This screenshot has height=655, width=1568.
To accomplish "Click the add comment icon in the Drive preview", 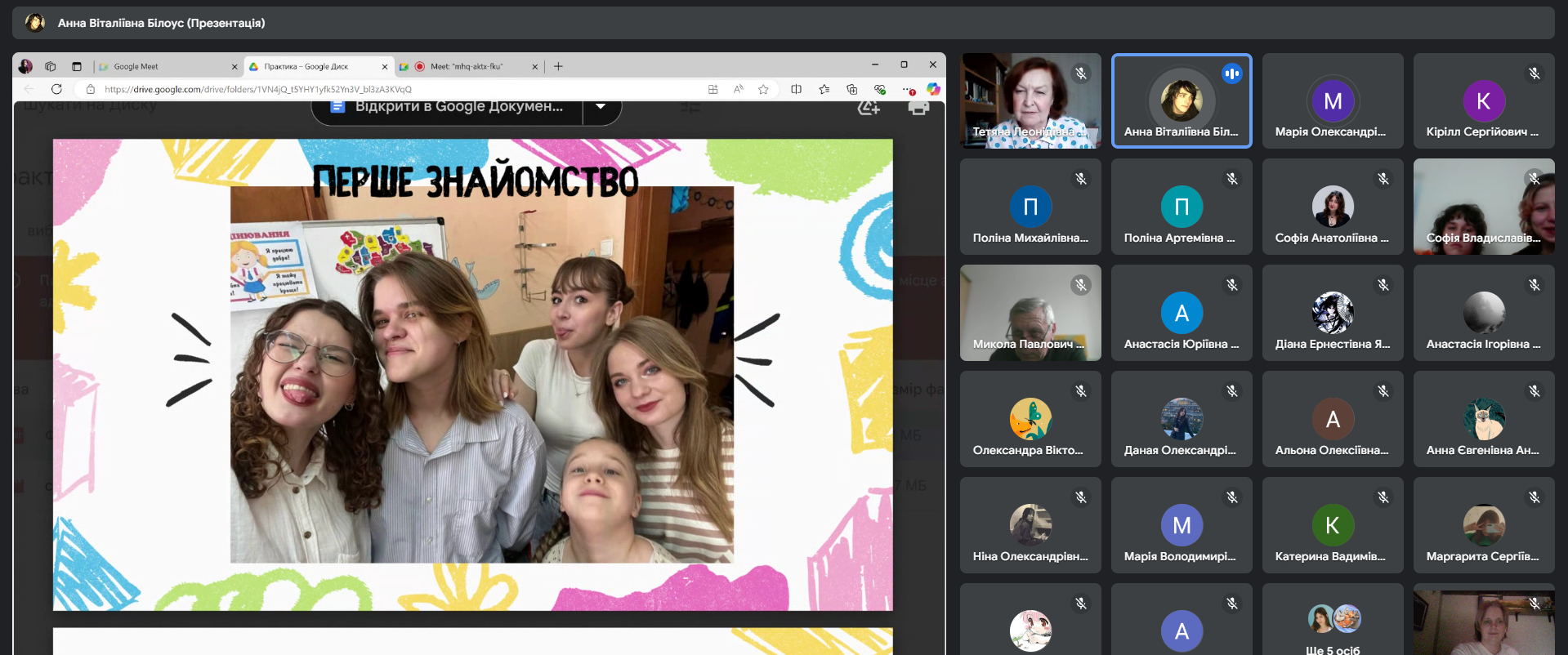I will pos(868,108).
